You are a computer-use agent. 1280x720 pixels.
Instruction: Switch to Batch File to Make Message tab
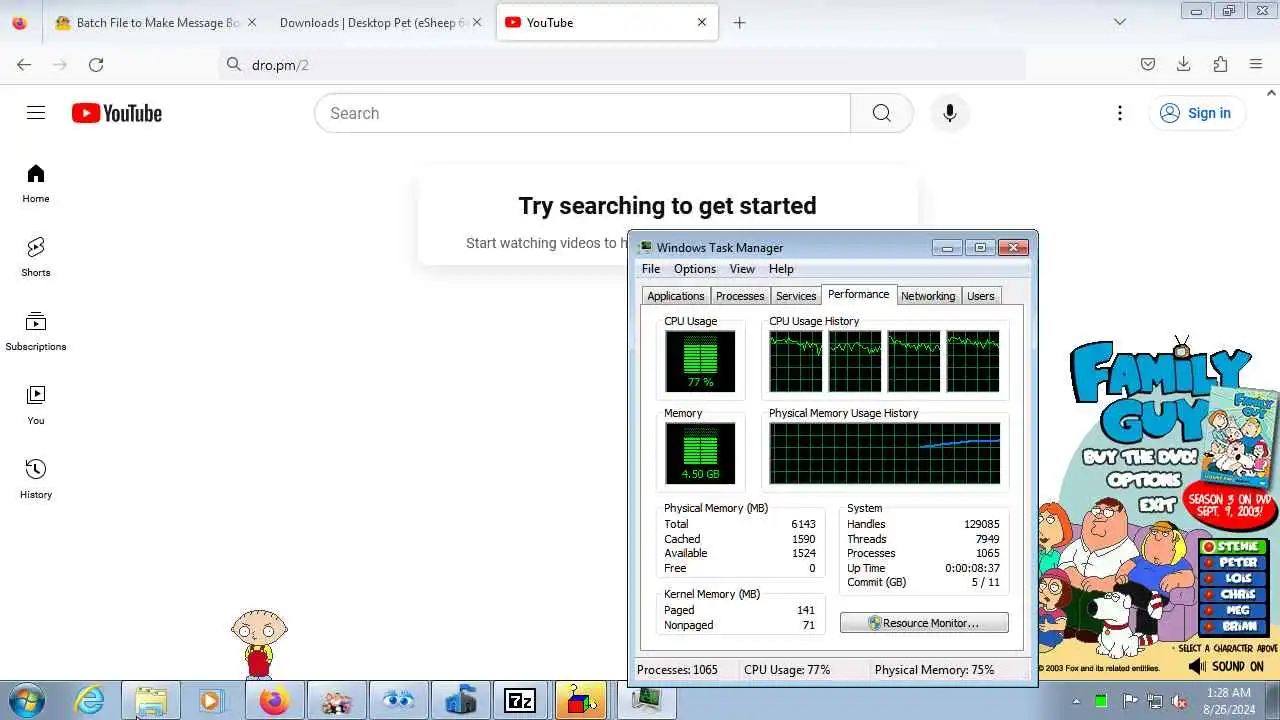(148, 22)
